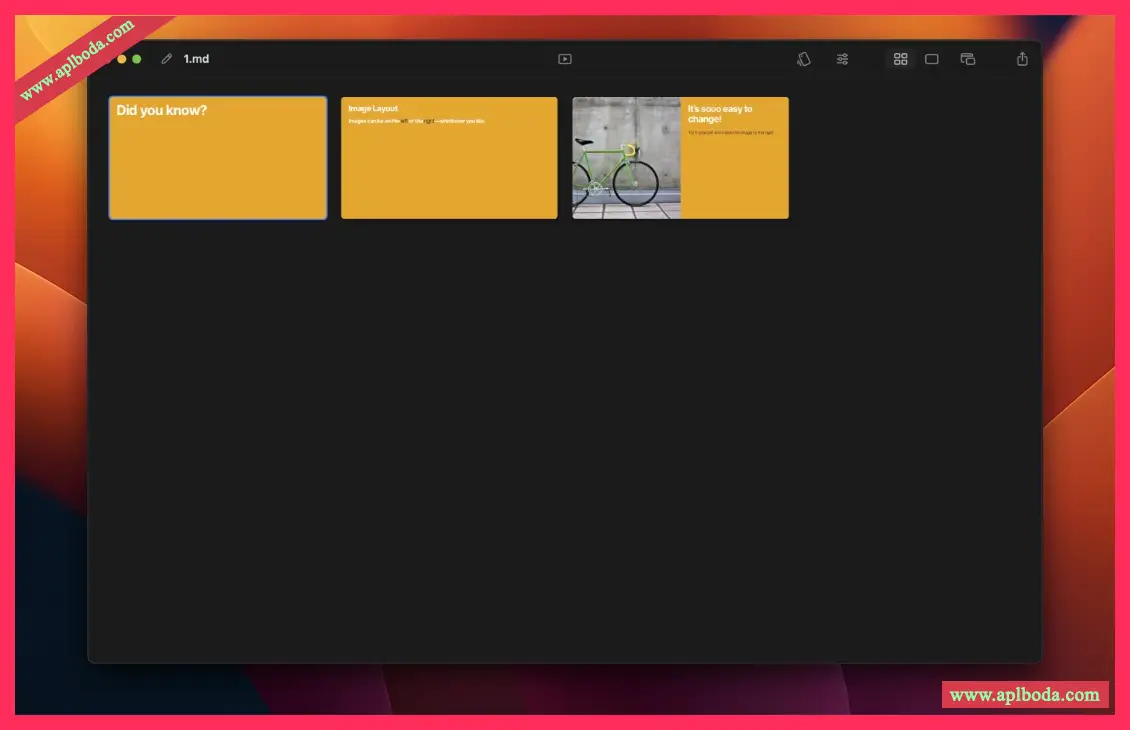Minimize the window with yellow button
The image size is (1130, 730).
(x=122, y=59)
